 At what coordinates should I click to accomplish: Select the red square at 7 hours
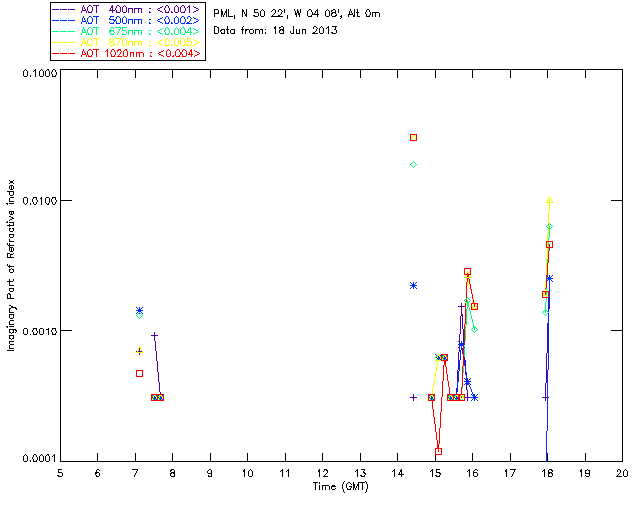pos(139,374)
